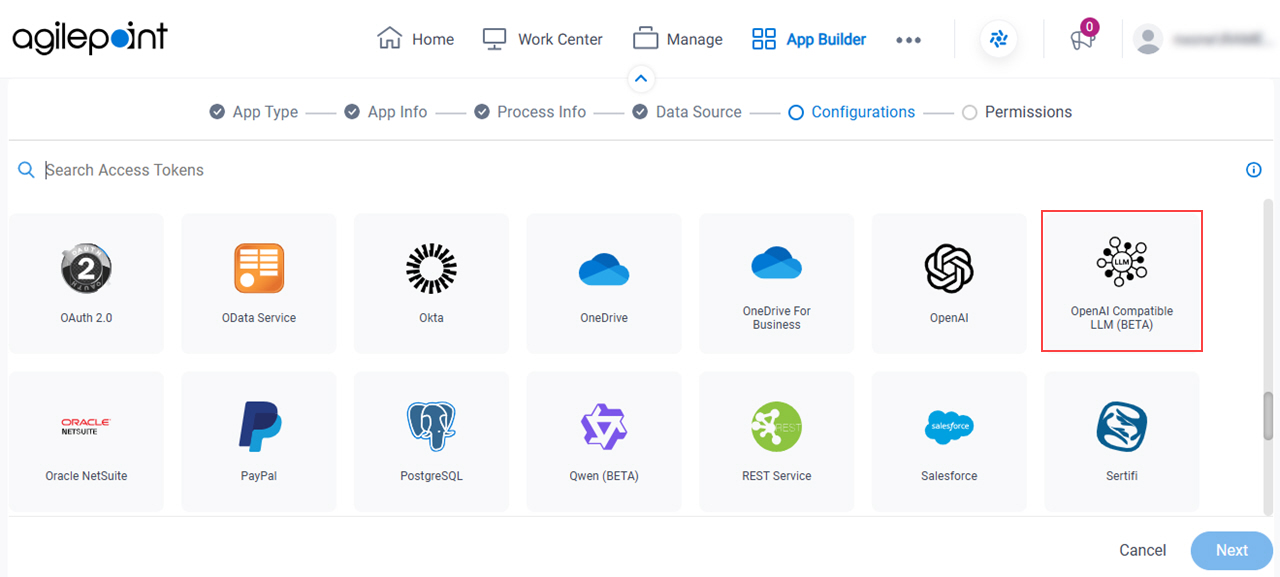Click the PostgreSQL label text
This screenshot has height=577, width=1280.
pos(431,476)
